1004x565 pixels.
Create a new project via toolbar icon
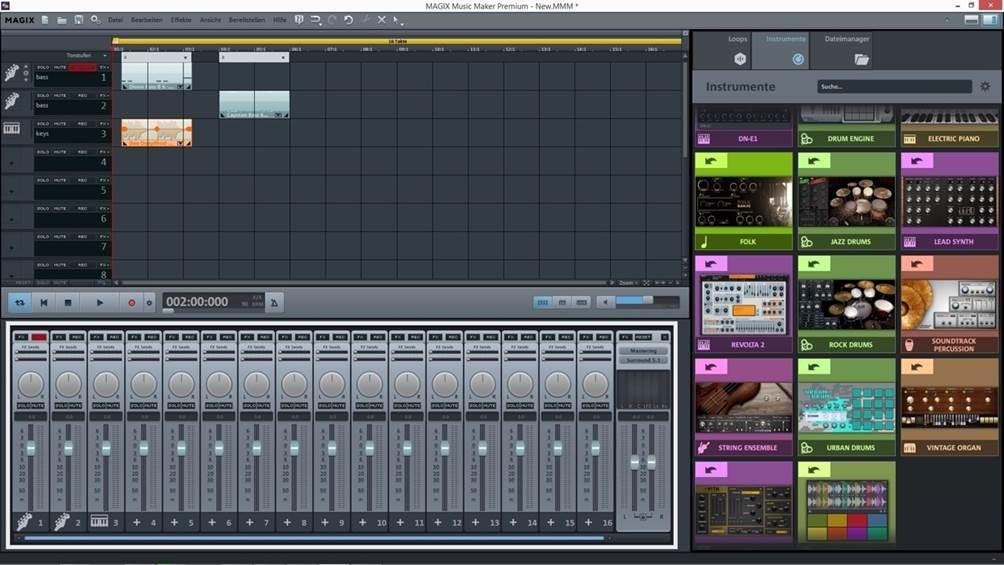[45, 20]
